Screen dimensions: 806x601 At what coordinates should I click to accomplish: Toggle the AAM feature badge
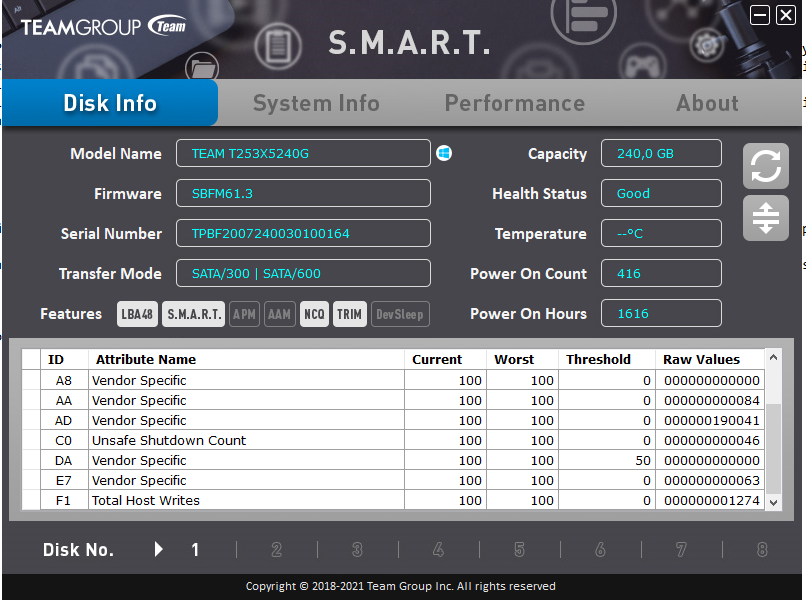click(280, 314)
